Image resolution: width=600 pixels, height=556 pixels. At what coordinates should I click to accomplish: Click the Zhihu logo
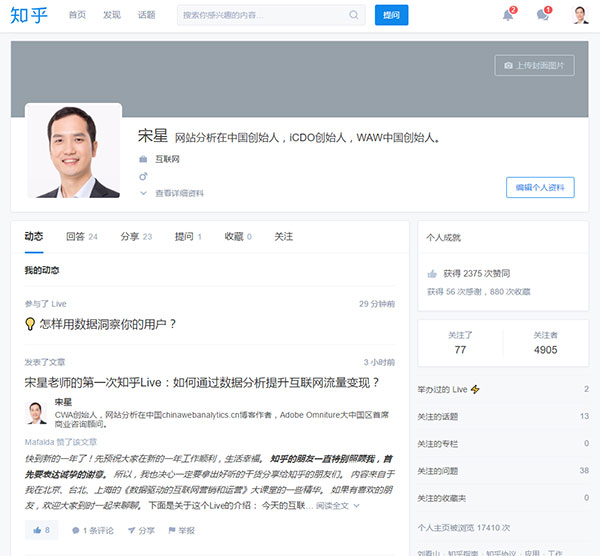(x=29, y=15)
